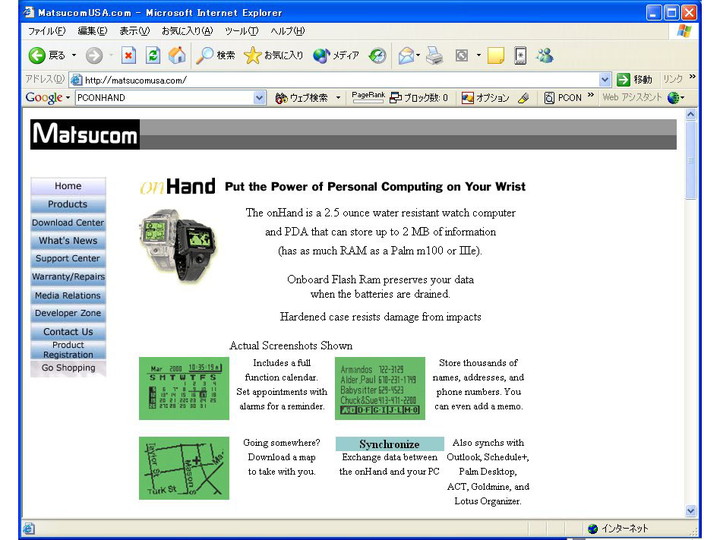Open the Product Registration page
Viewport: 720px width, 540px height.
pyautogui.click(x=68, y=349)
